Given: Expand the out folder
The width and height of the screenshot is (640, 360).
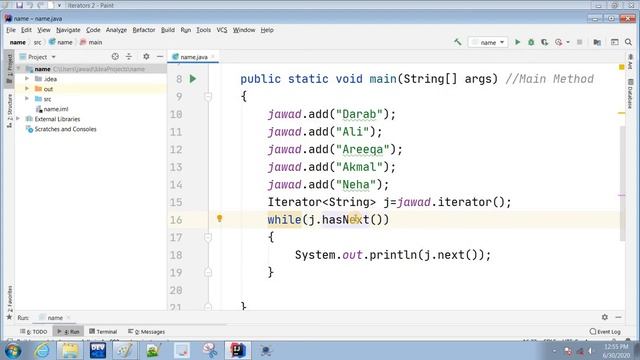Looking at the screenshot, I should [27, 89].
